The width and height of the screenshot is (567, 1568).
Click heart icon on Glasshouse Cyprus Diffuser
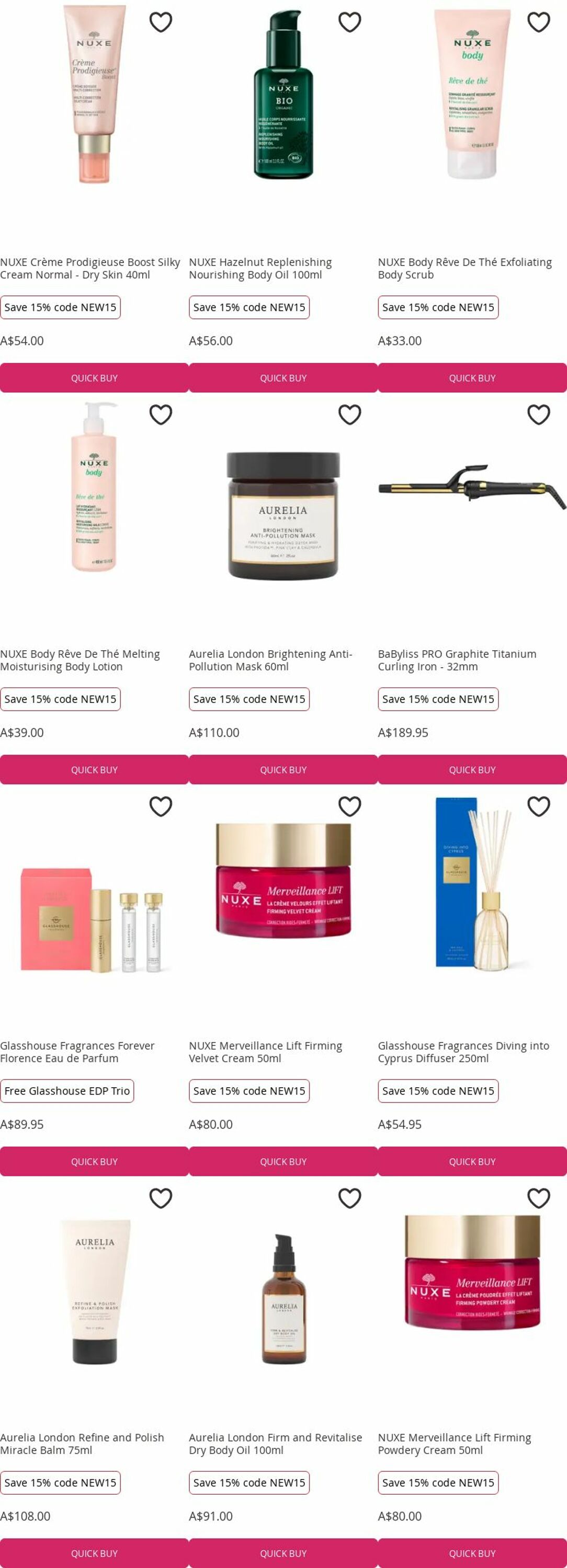pos(538,806)
